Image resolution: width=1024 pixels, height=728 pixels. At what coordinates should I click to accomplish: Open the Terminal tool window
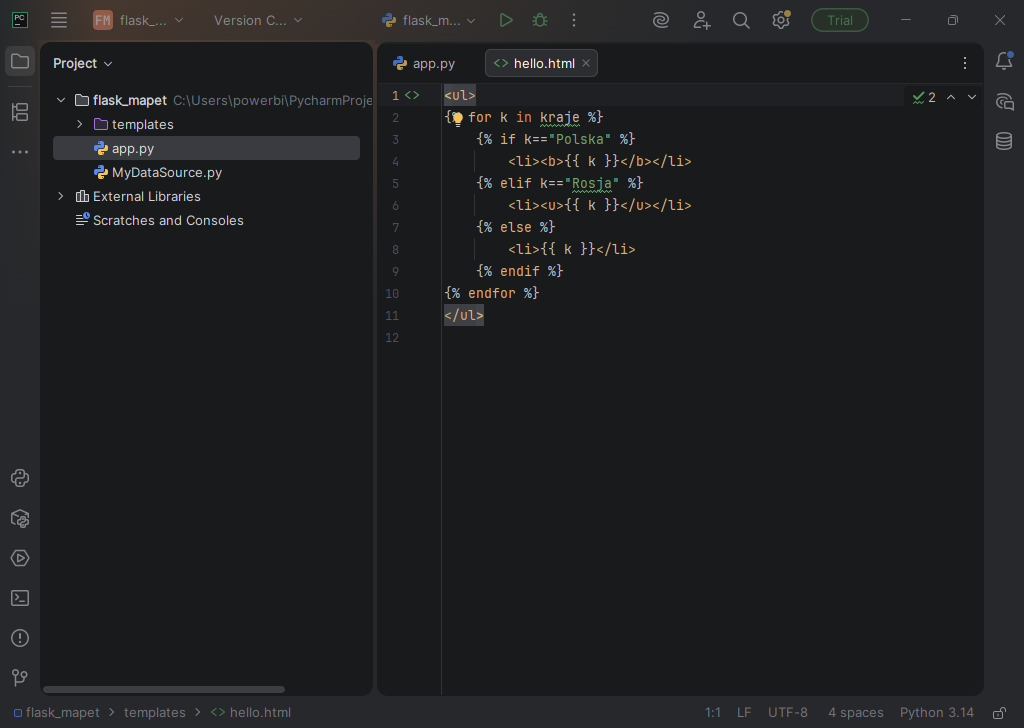(x=20, y=598)
